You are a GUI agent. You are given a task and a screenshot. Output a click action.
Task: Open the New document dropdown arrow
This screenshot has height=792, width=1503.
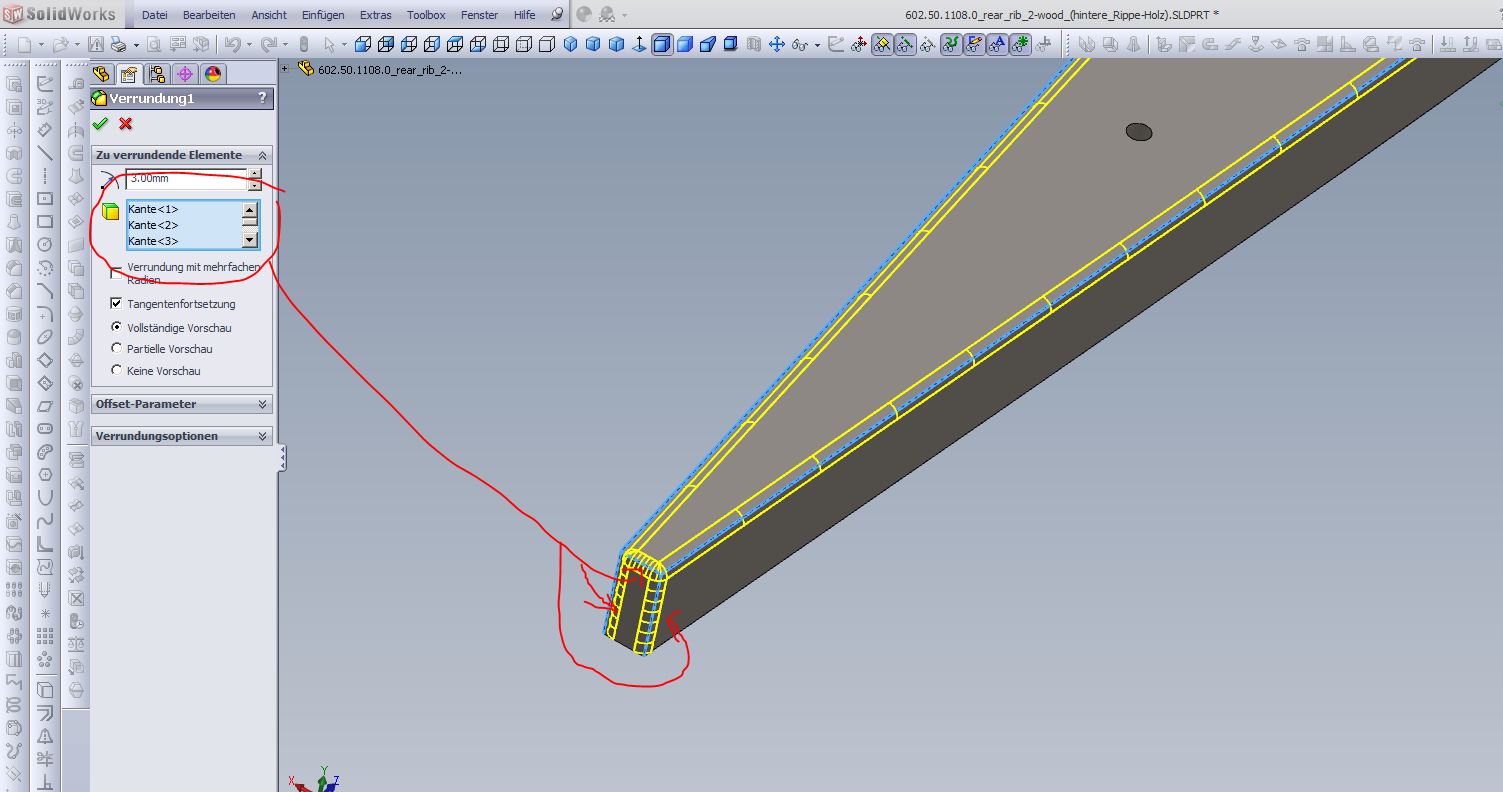point(40,45)
